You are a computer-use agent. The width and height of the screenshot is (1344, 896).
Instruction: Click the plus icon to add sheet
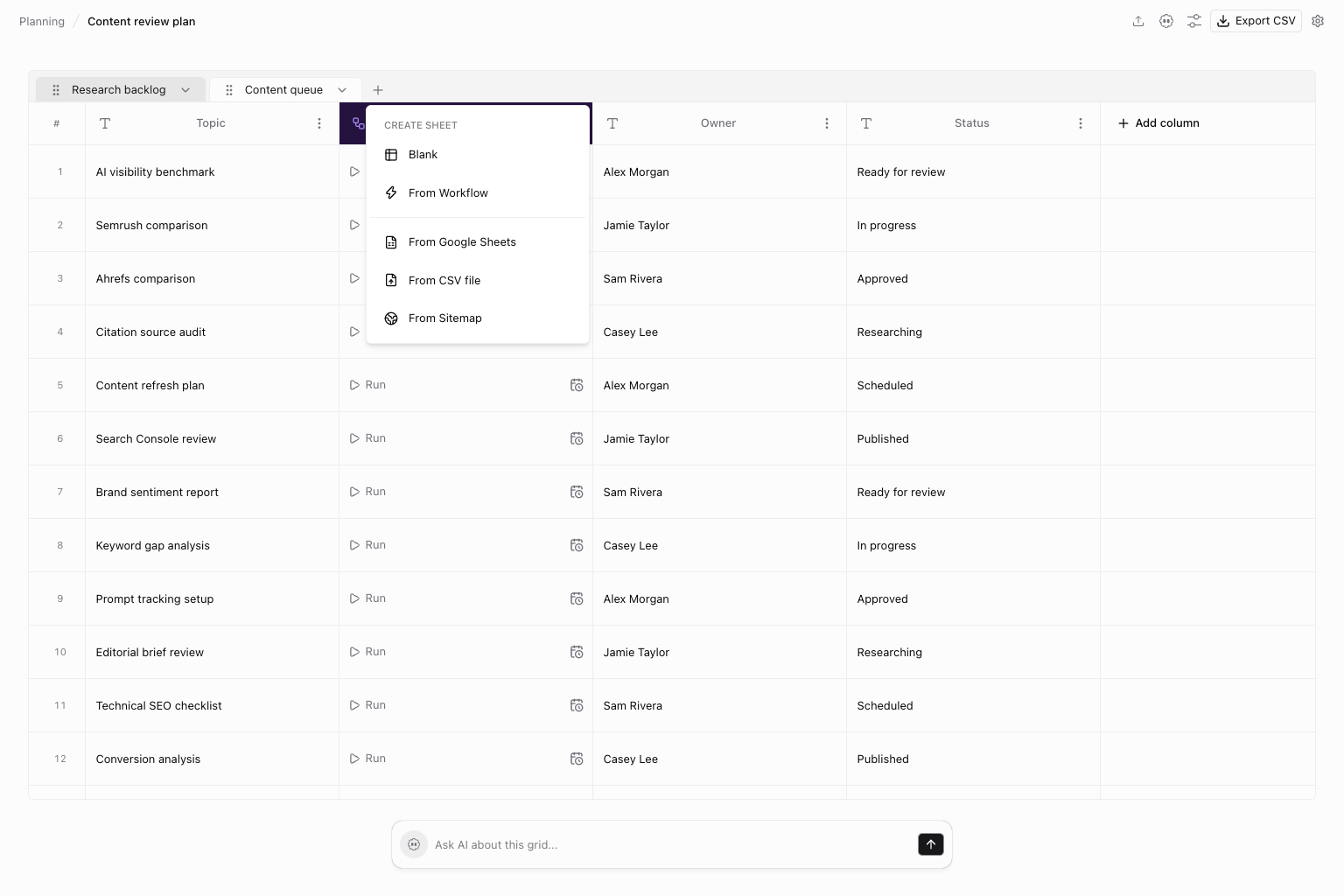pos(378,90)
